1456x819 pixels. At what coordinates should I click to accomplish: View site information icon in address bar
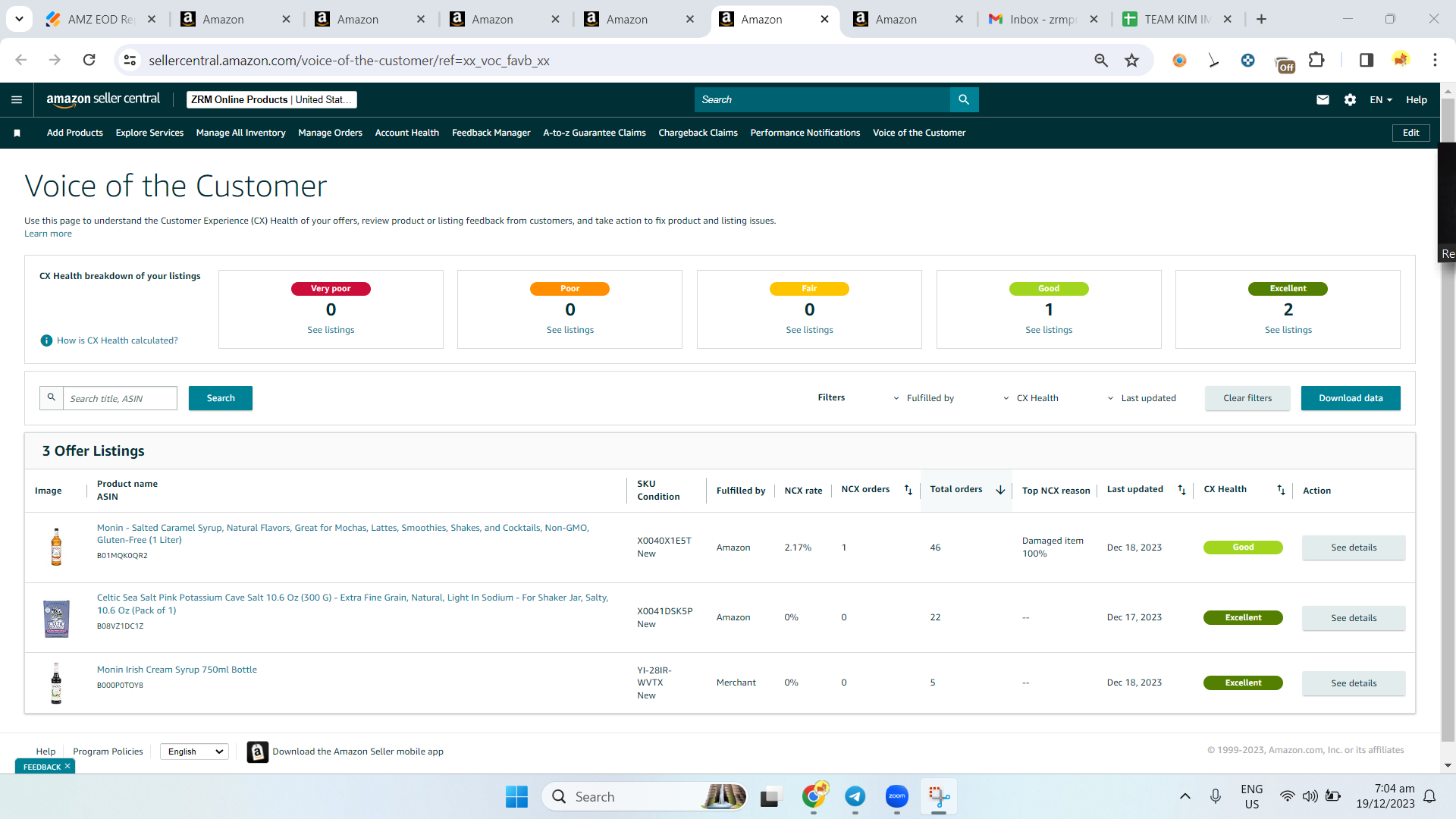click(x=130, y=60)
